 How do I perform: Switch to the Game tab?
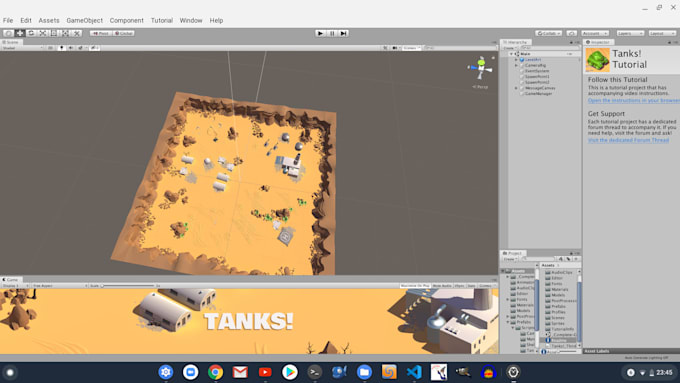point(10,280)
